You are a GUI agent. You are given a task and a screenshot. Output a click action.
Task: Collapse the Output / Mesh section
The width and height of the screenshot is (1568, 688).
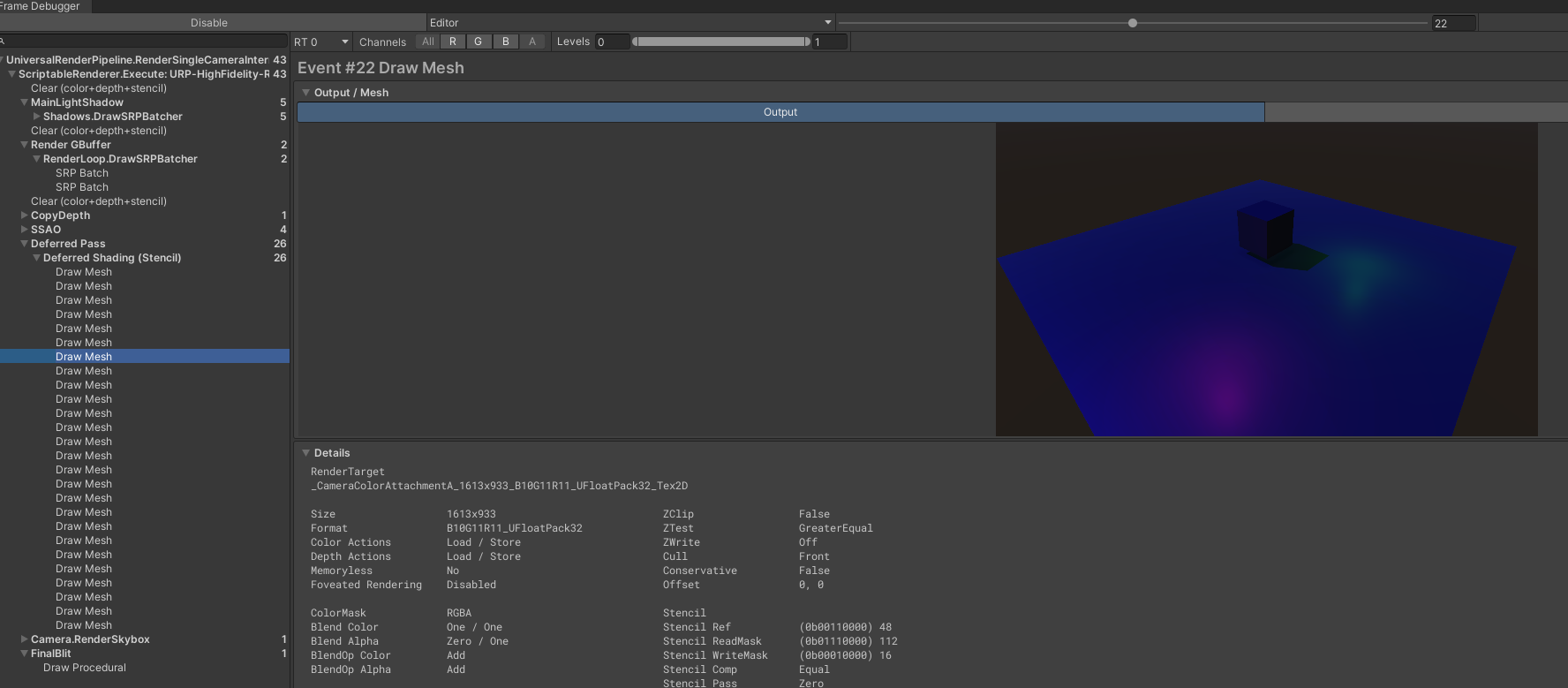(x=306, y=93)
